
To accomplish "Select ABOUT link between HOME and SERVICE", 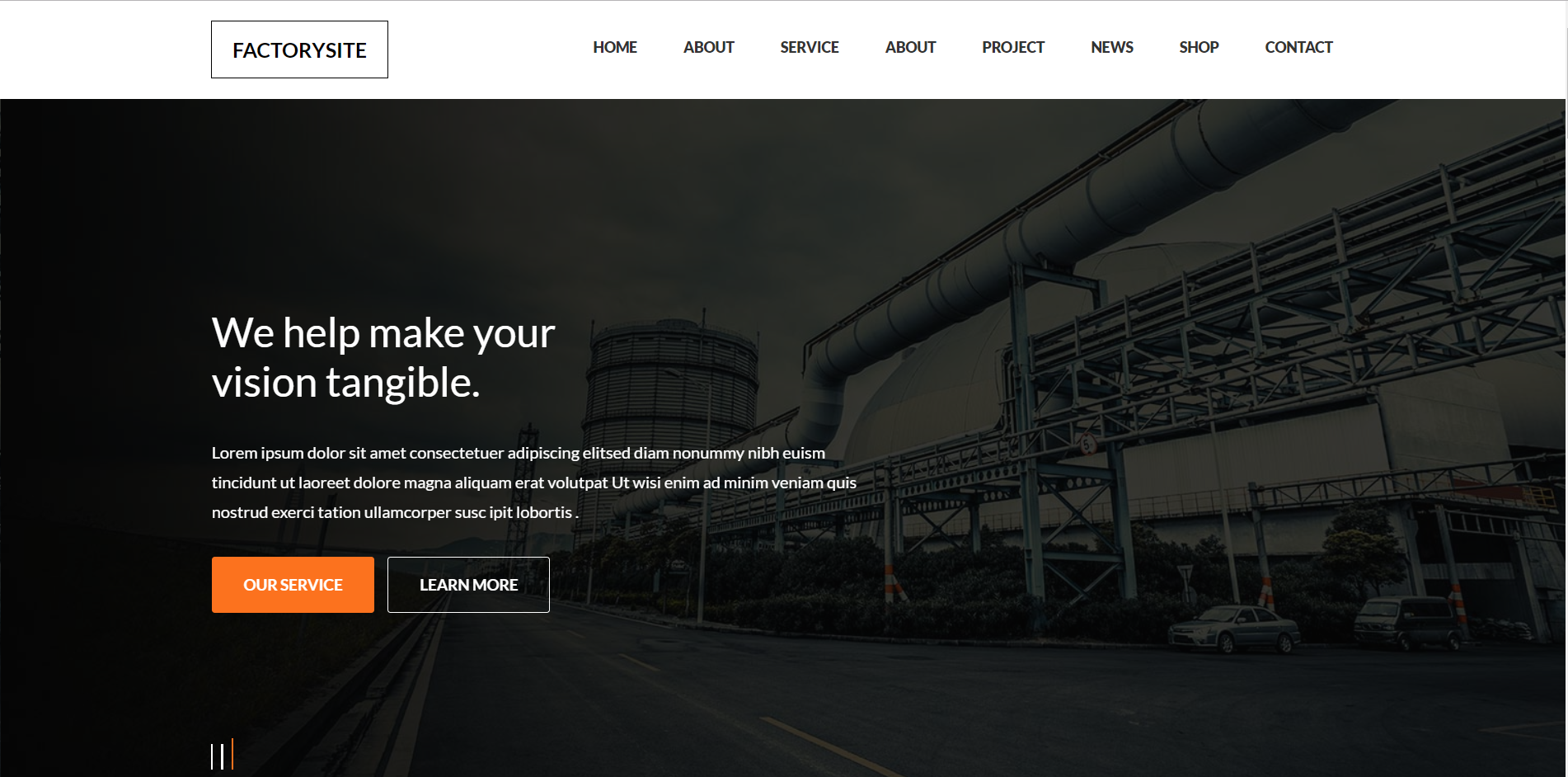I will 708,47.
